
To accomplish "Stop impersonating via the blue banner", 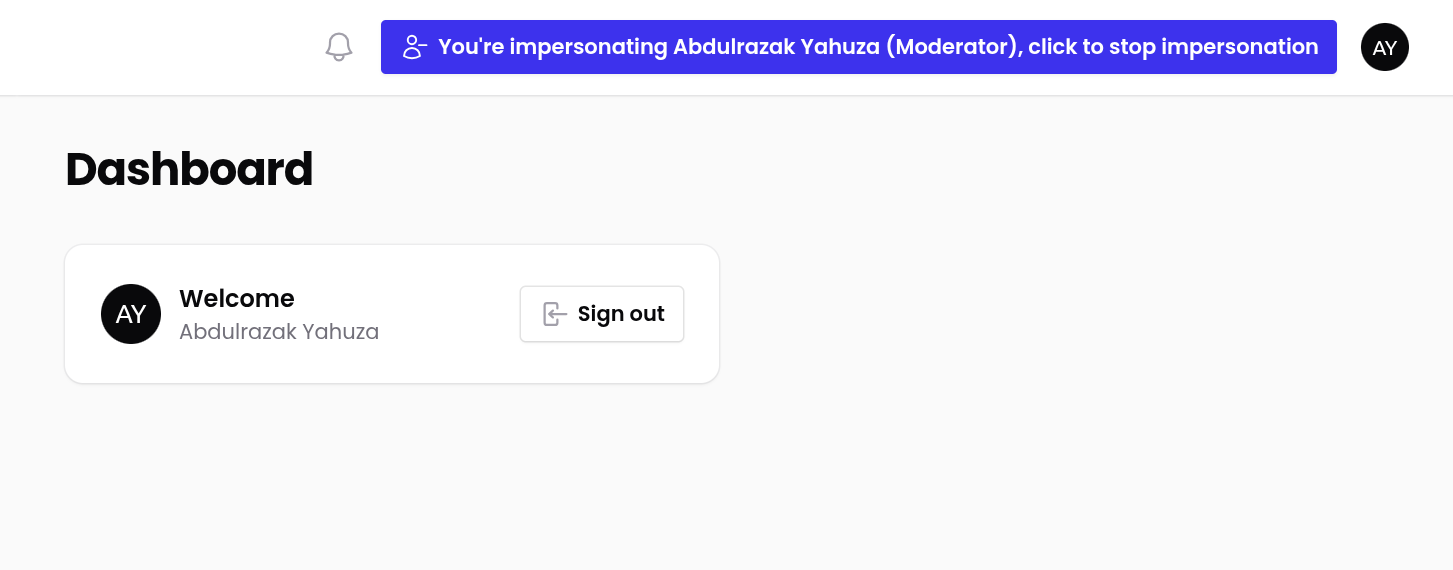I will pos(858,47).
